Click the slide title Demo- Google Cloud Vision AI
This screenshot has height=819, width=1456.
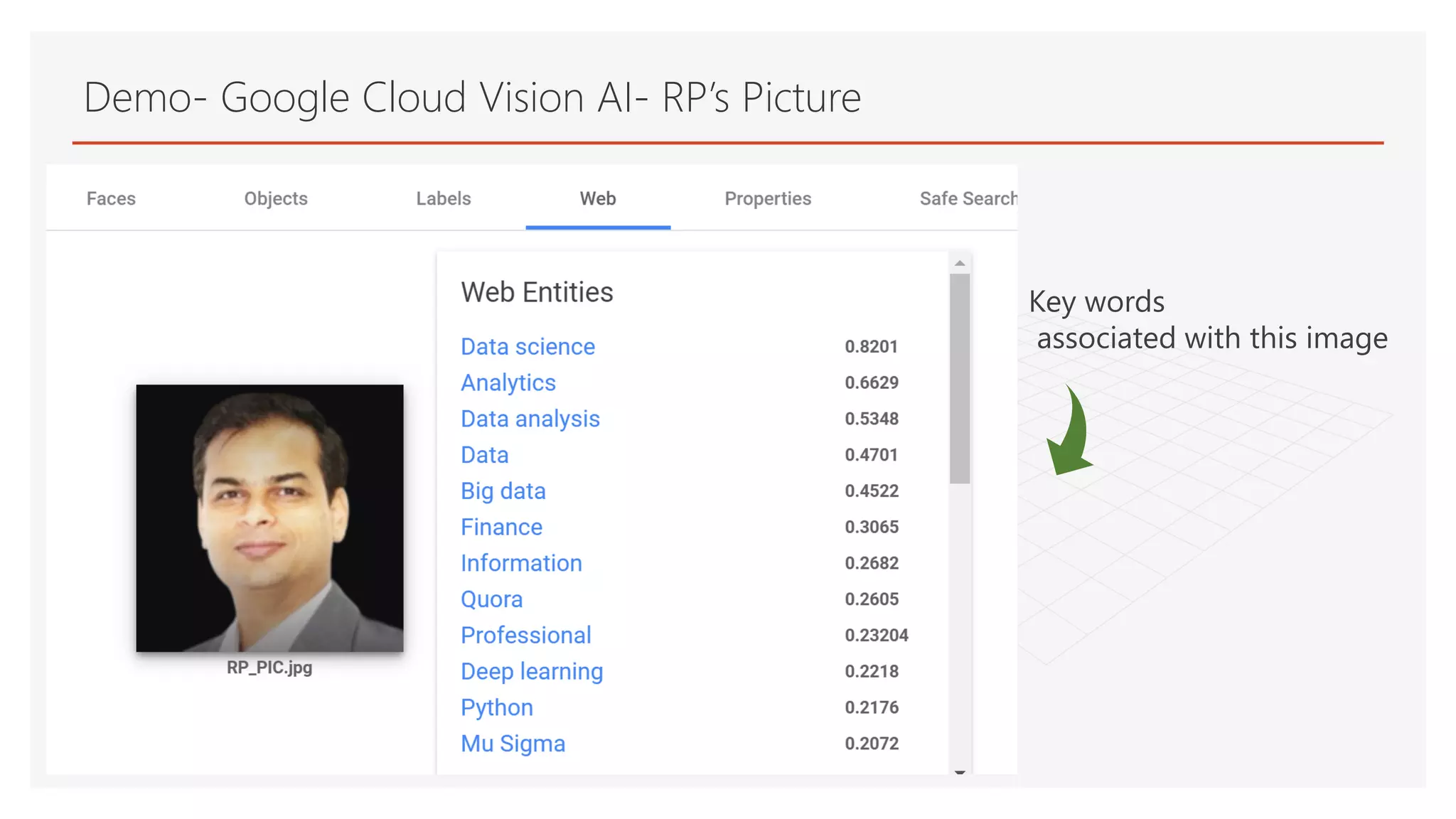472,97
